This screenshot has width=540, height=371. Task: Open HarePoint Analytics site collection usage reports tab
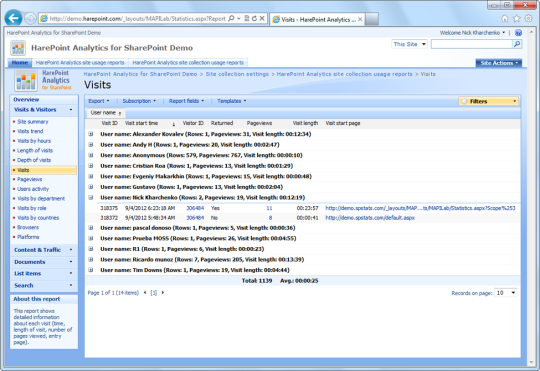pos(188,63)
